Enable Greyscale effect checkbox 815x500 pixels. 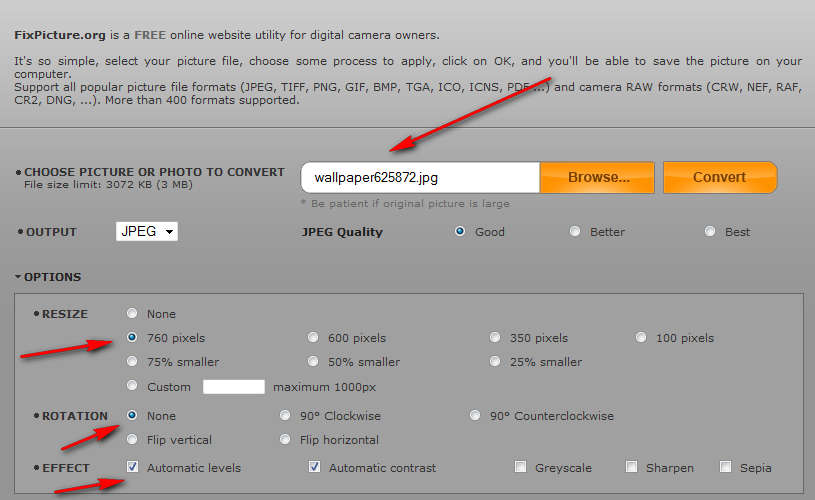tap(520, 467)
